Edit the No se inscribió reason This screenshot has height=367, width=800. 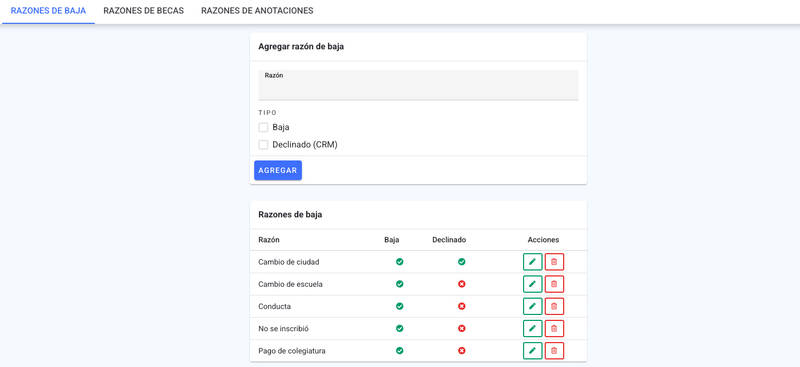533,329
